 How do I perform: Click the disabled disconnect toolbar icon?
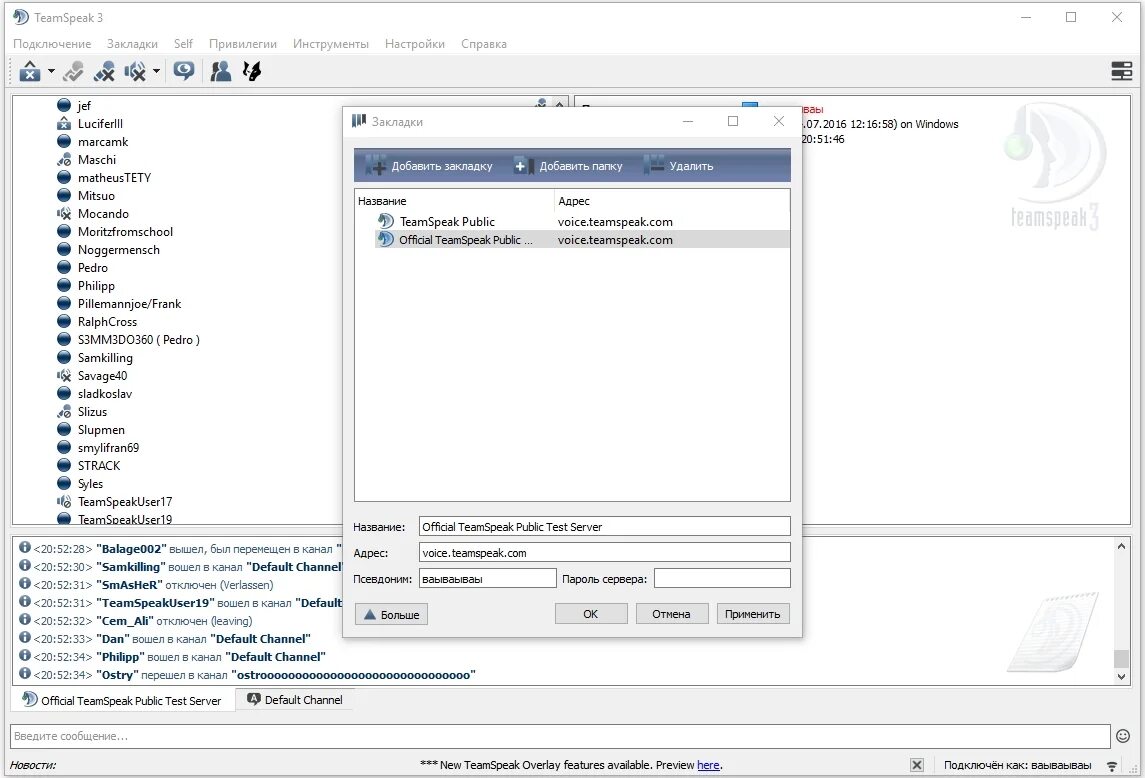[x=73, y=71]
